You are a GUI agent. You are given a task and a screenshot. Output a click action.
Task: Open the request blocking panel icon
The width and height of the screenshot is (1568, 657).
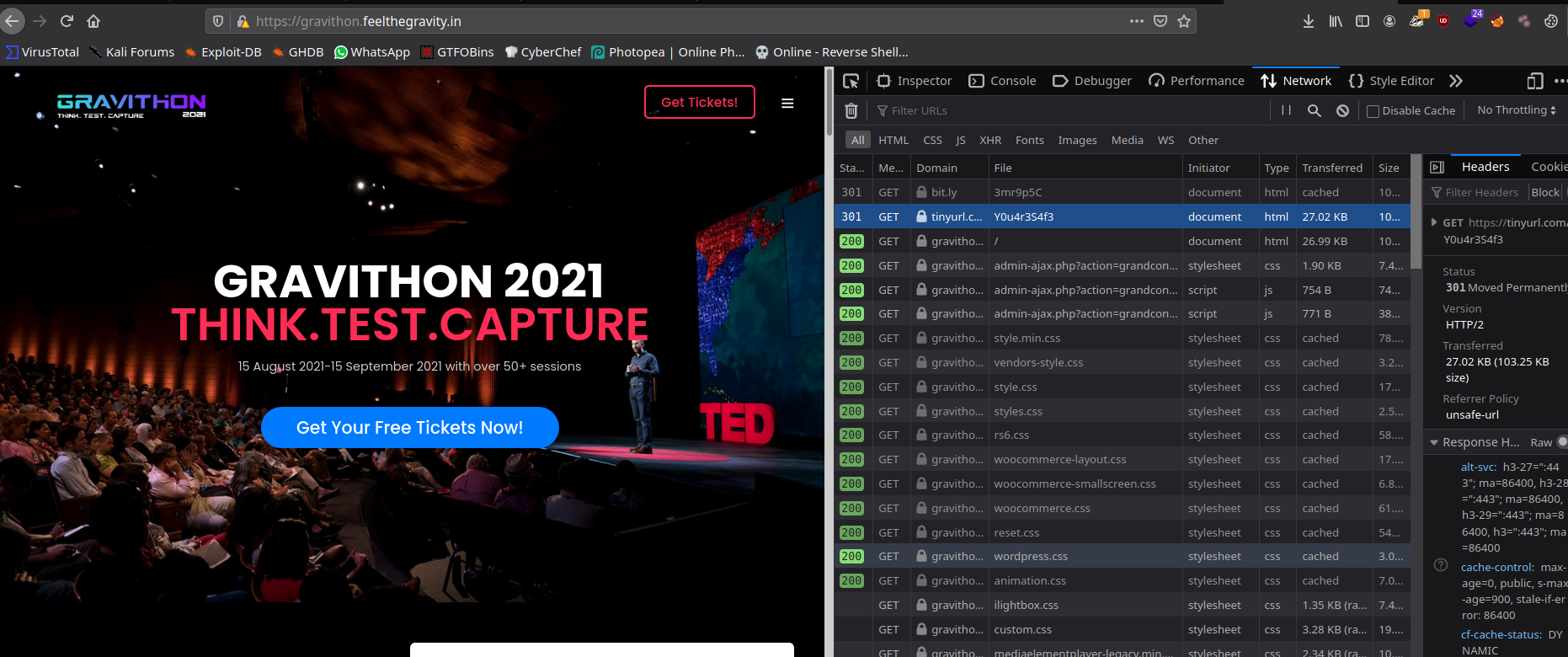tap(1342, 110)
